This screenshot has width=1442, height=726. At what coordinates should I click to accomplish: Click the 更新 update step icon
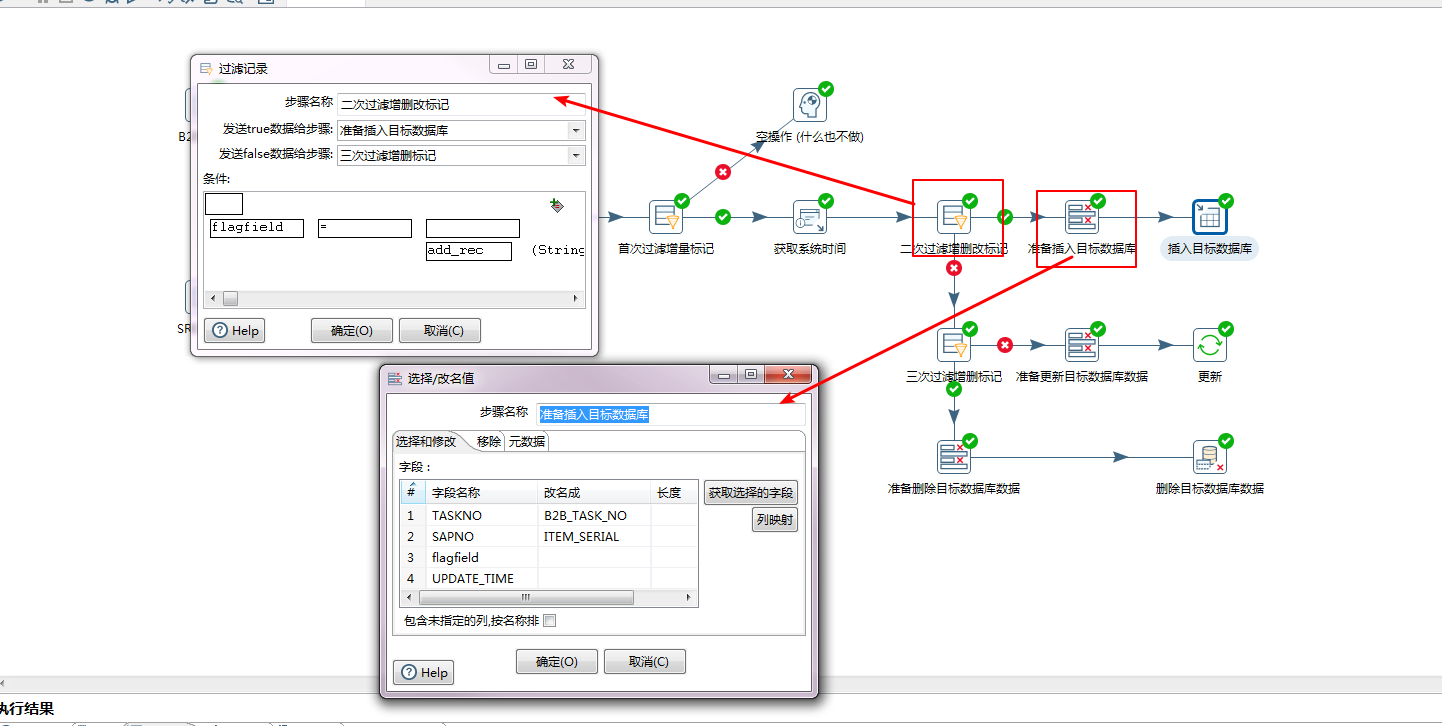1210,345
